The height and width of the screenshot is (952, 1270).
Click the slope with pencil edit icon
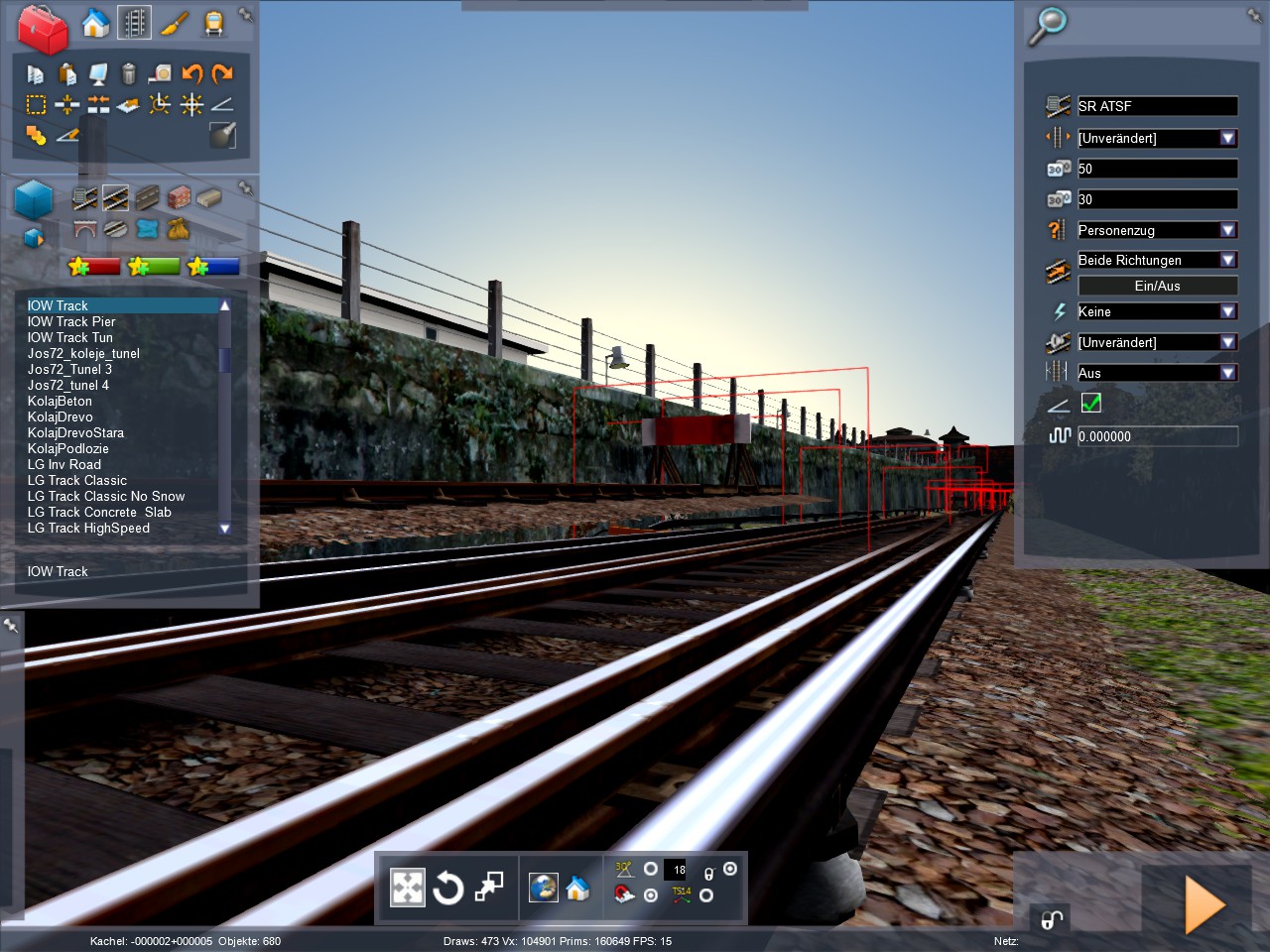pos(67,135)
